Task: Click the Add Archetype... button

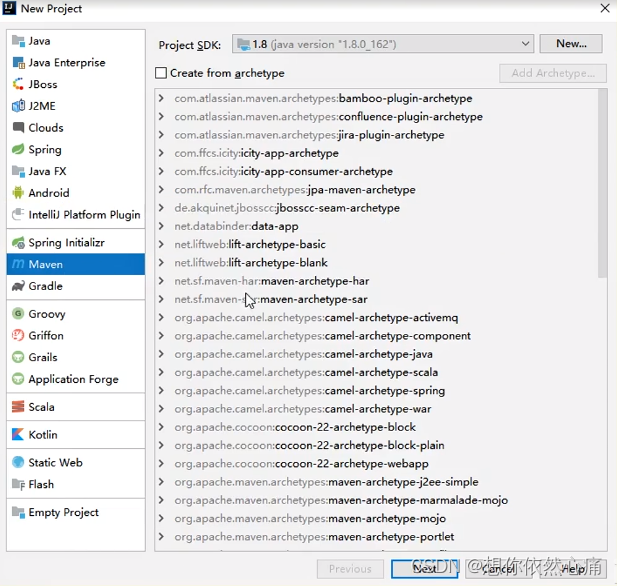Action: click(553, 73)
